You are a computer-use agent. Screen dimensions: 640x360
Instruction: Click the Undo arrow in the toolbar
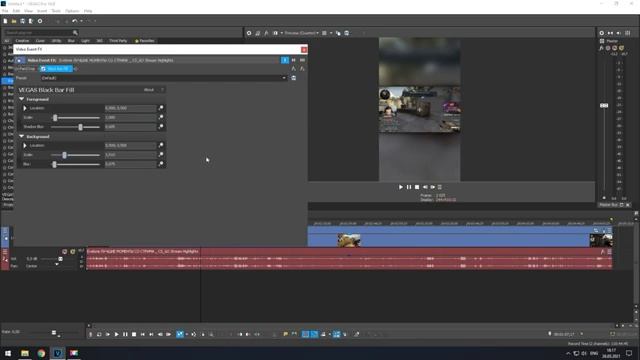(74, 21)
